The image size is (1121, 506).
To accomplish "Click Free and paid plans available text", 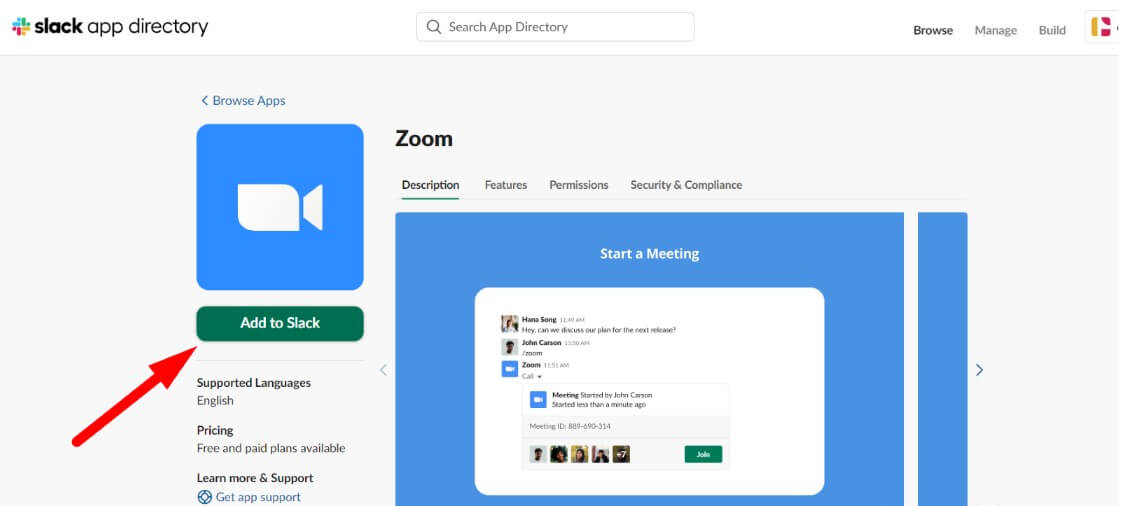I will pyautogui.click(x=271, y=448).
